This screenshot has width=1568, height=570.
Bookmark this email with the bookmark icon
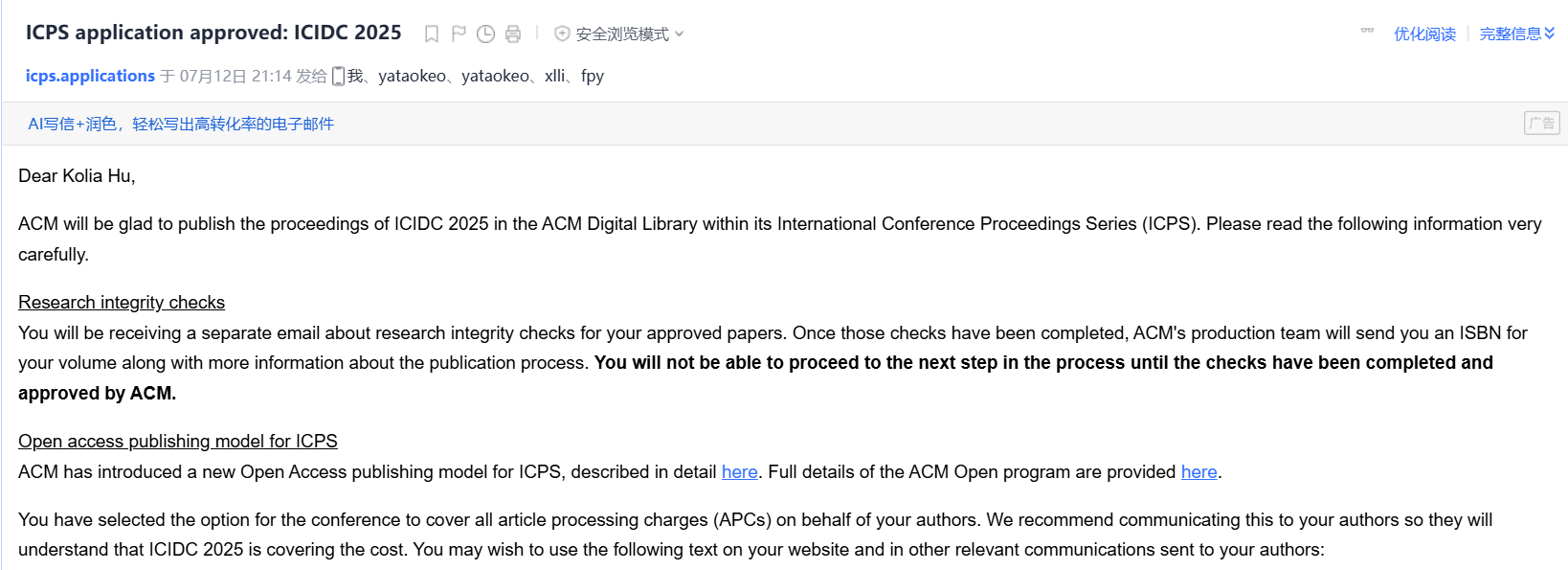click(432, 34)
